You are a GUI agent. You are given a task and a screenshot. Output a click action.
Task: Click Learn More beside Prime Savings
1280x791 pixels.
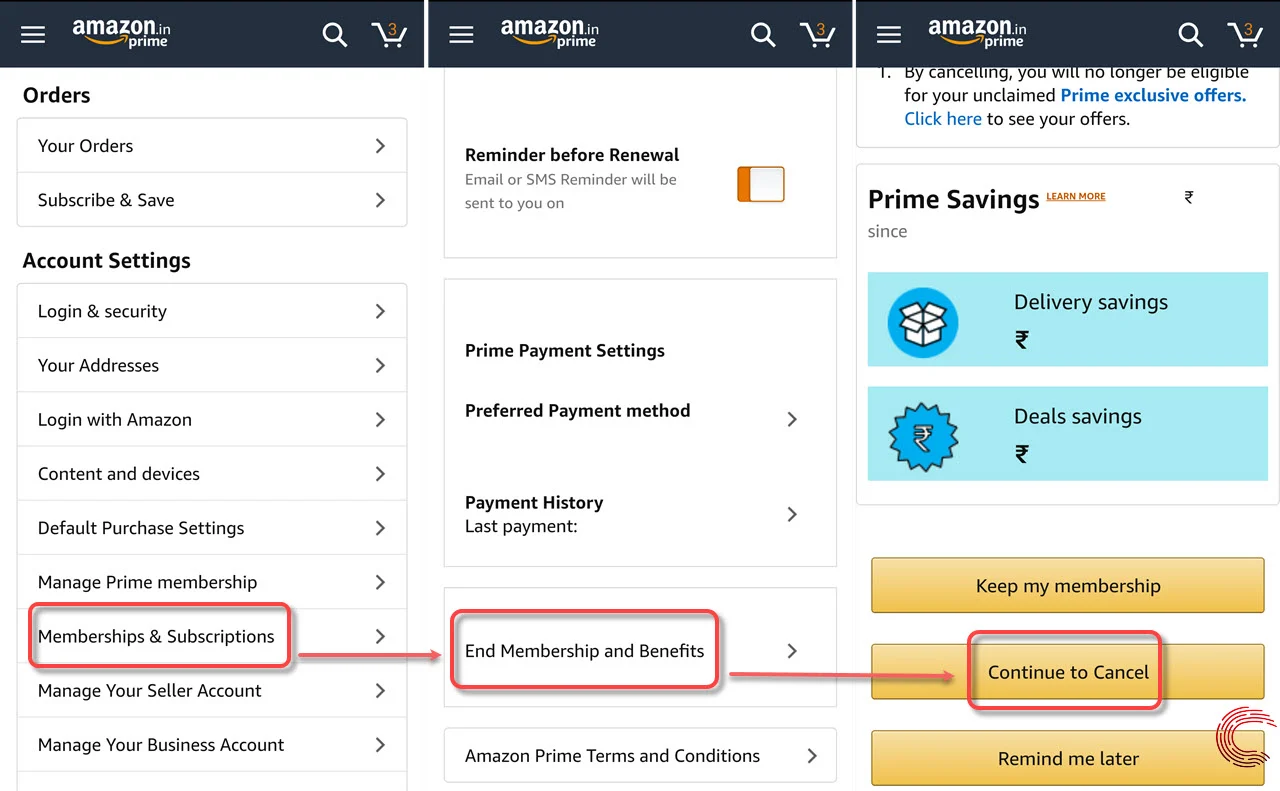(x=1075, y=197)
